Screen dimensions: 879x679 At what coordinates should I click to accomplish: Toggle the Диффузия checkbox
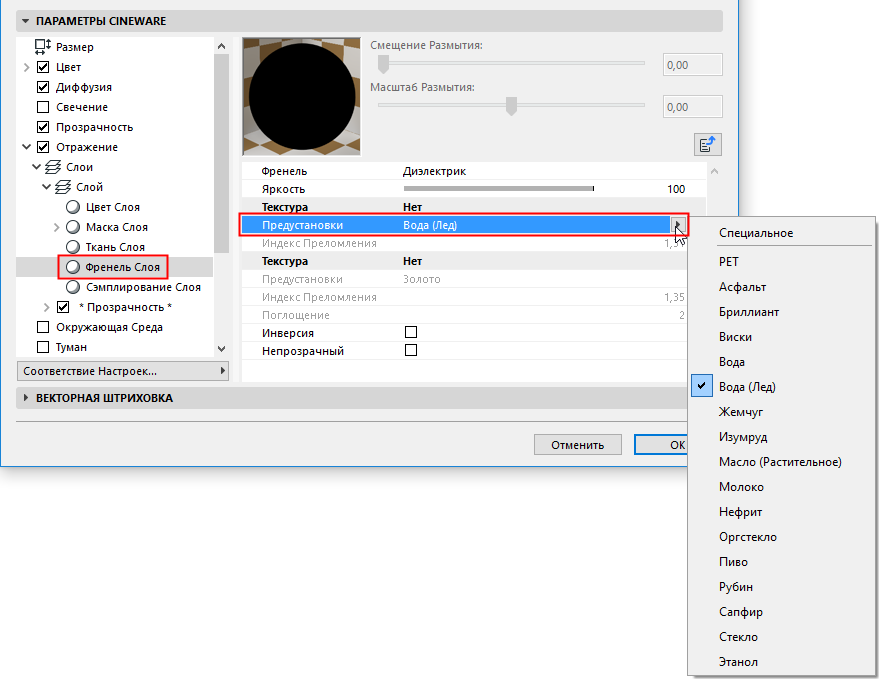click(43, 87)
